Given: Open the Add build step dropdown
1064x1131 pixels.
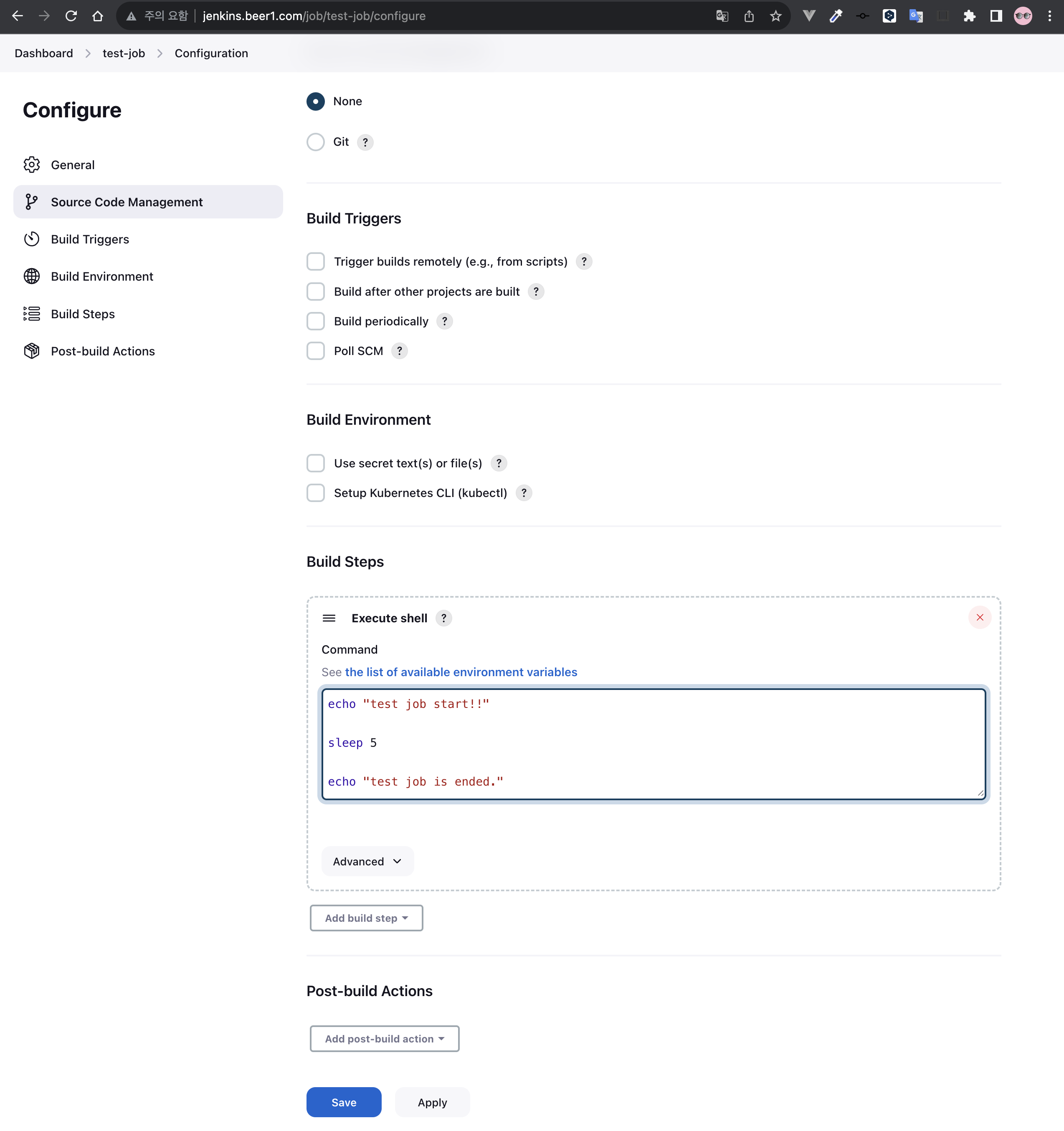Looking at the screenshot, I should tap(366, 918).
